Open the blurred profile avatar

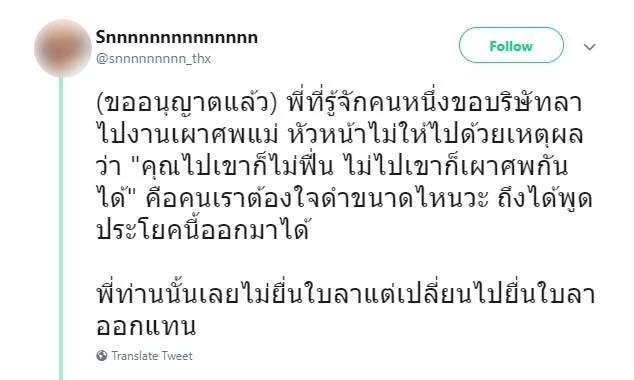pos(63,48)
